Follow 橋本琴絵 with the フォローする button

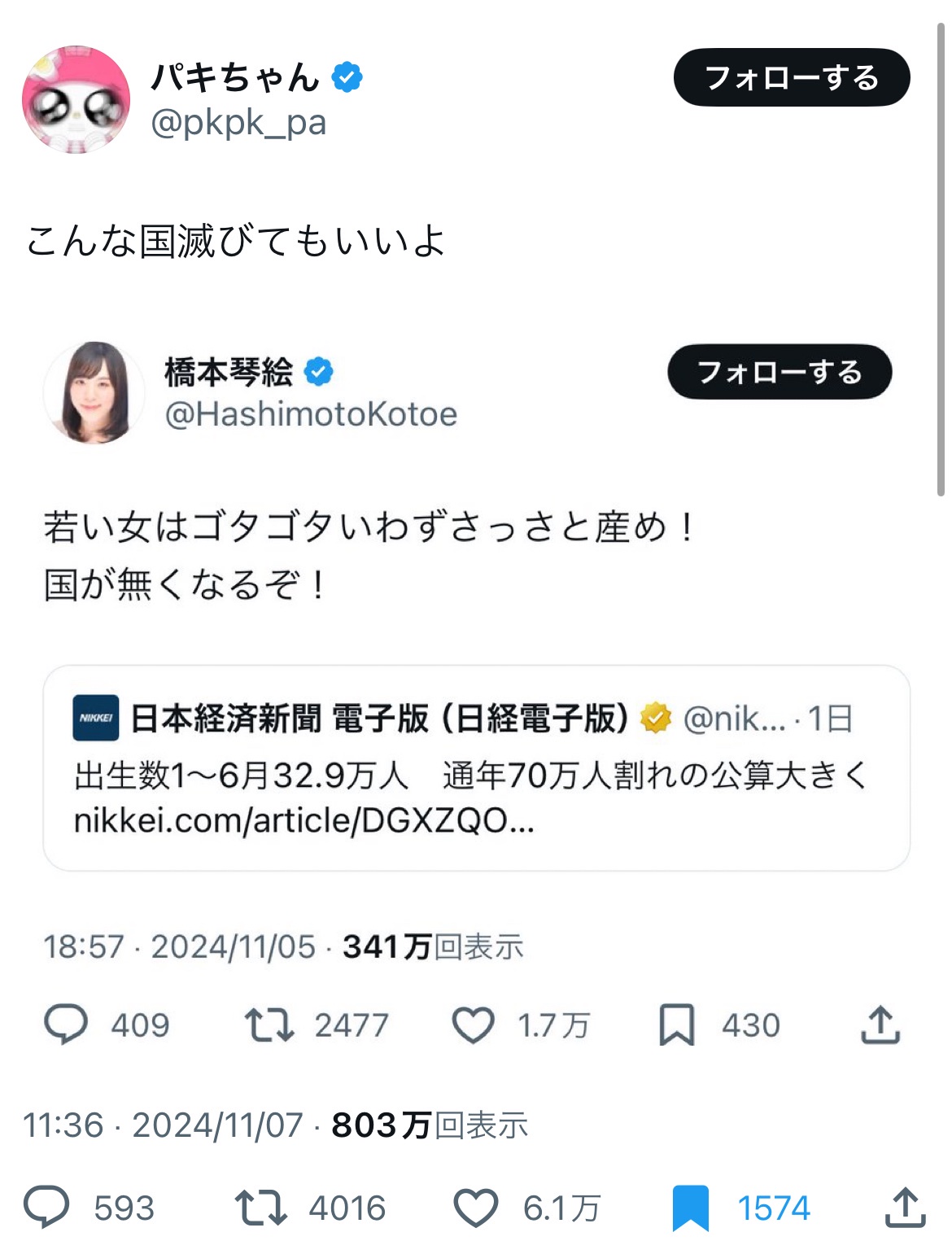click(780, 372)
